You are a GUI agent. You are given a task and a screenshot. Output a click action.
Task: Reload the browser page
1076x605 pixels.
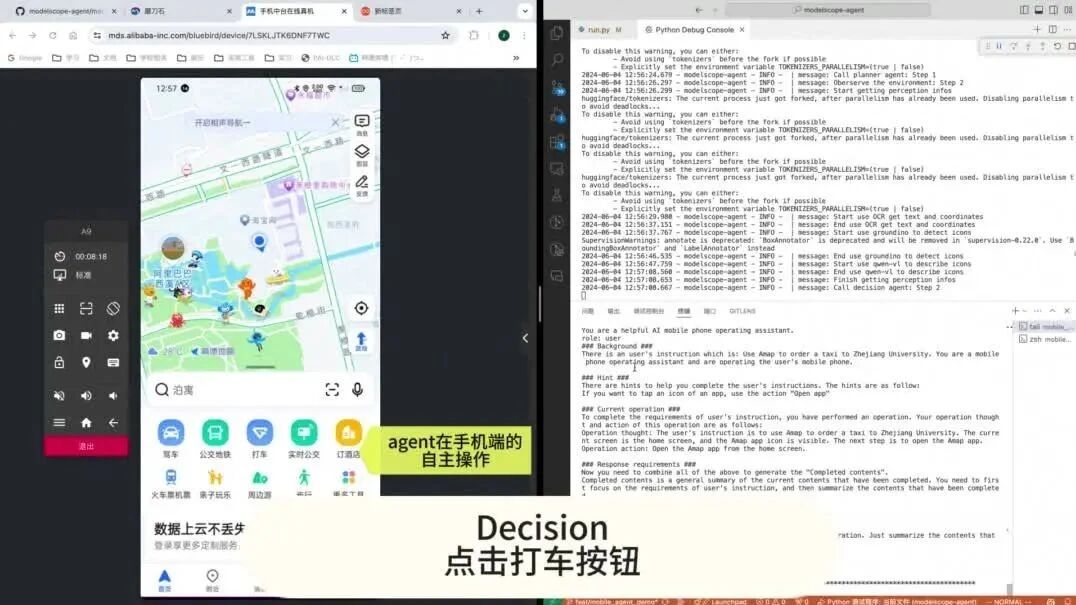coord(52,36)
